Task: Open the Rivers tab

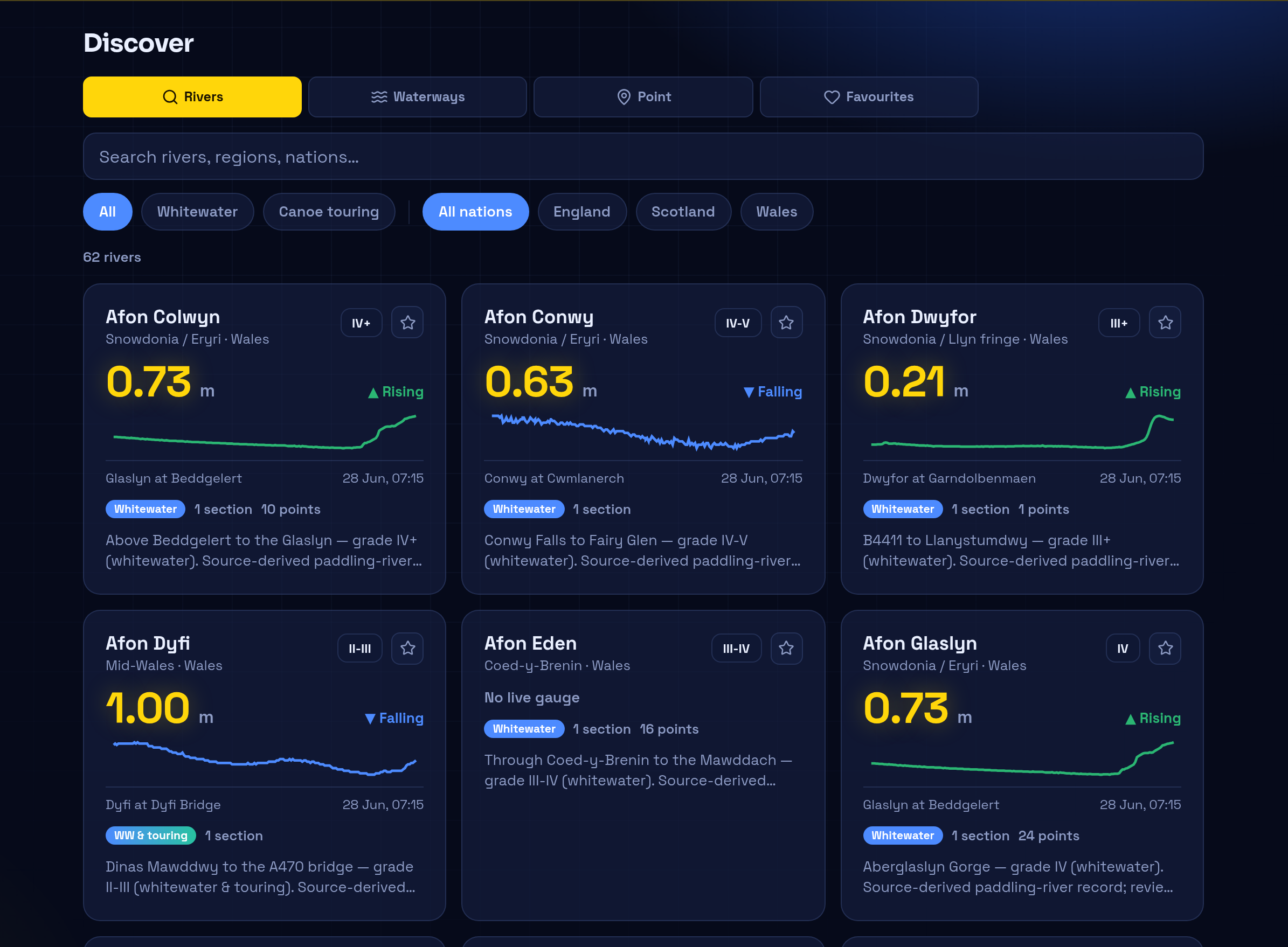Action: coord(192,97)
